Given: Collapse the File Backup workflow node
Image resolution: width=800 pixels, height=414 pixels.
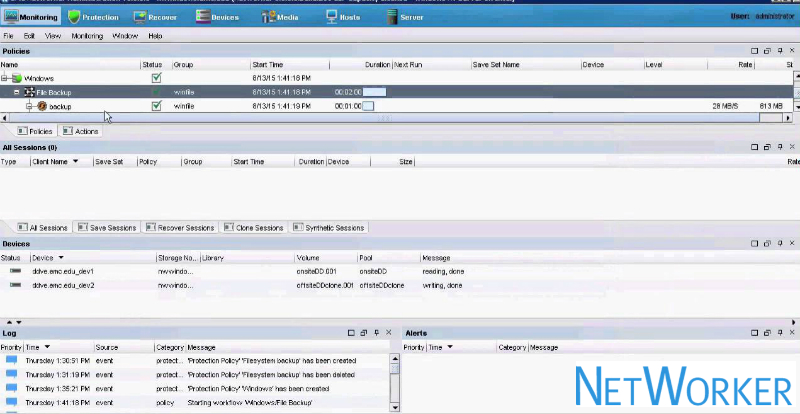Looking at the screenshot, I should [17, 92].
